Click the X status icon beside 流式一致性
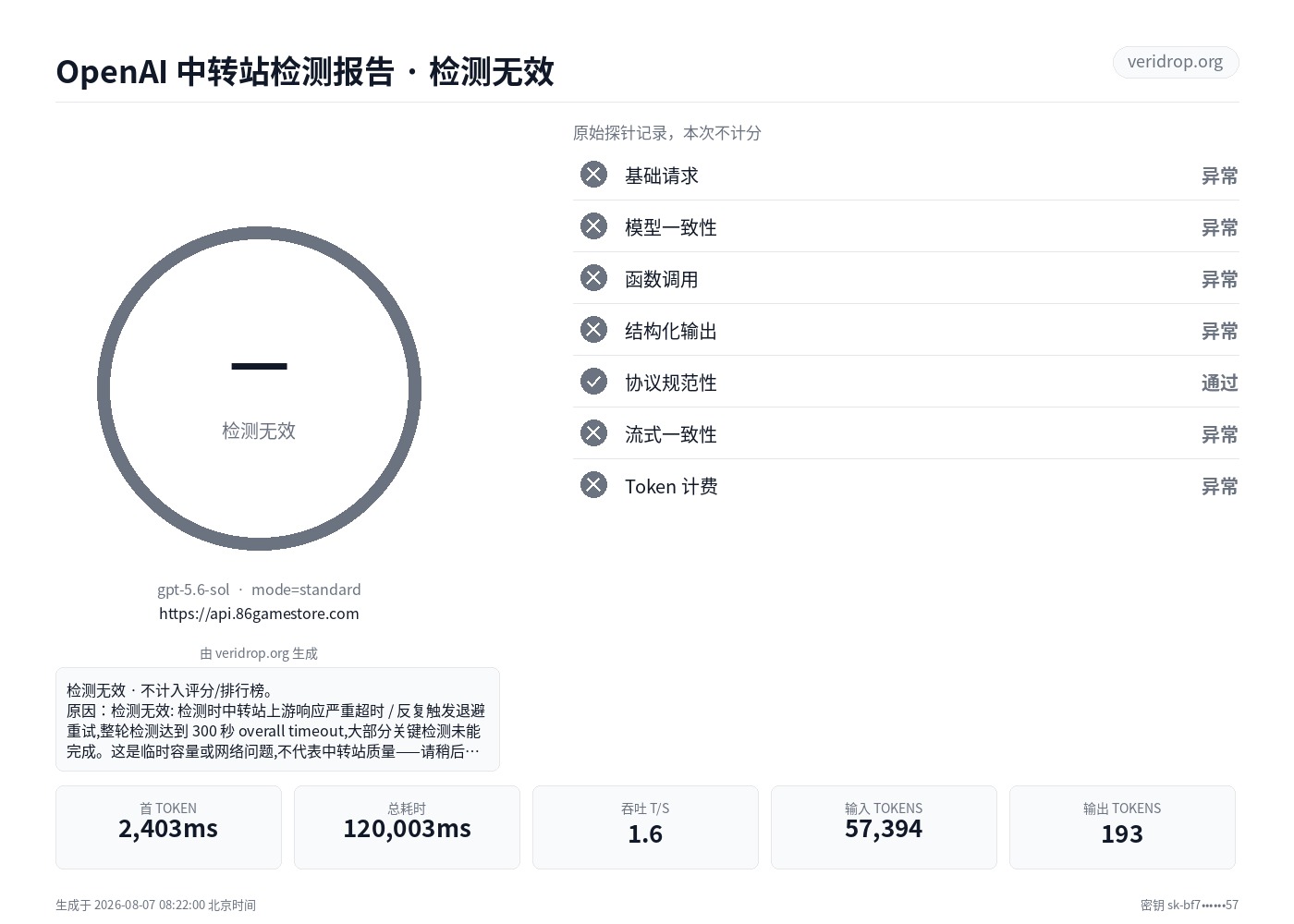The image size is (1294, 924). pyautogui.click(x=593, y=433)
